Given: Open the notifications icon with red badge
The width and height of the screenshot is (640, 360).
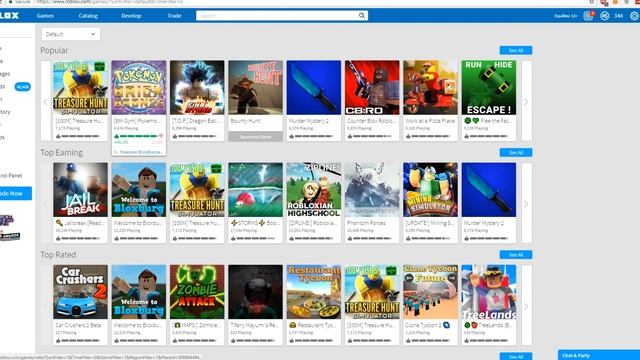Looking at the screenshot, I should tap(588, 16).
